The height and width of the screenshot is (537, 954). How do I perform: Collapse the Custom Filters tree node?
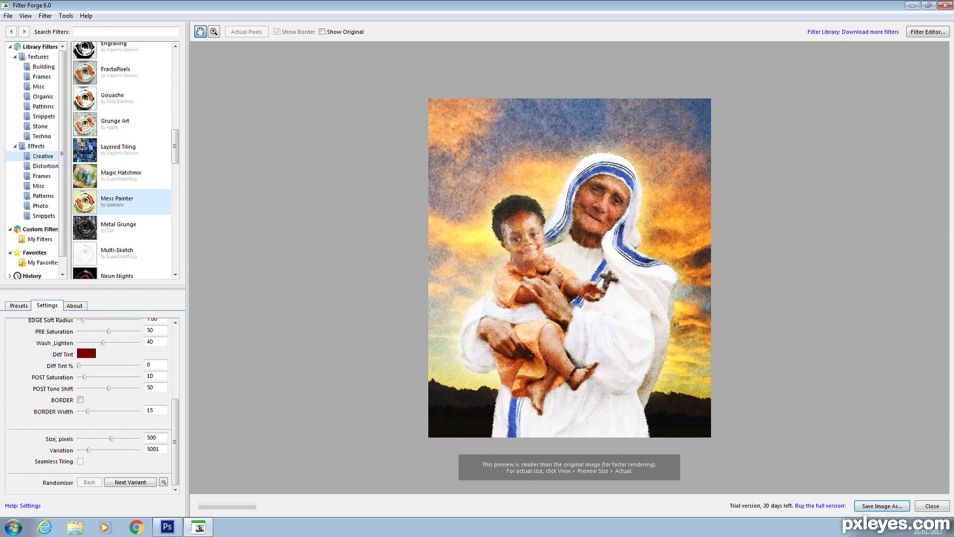tap(10, 229)
